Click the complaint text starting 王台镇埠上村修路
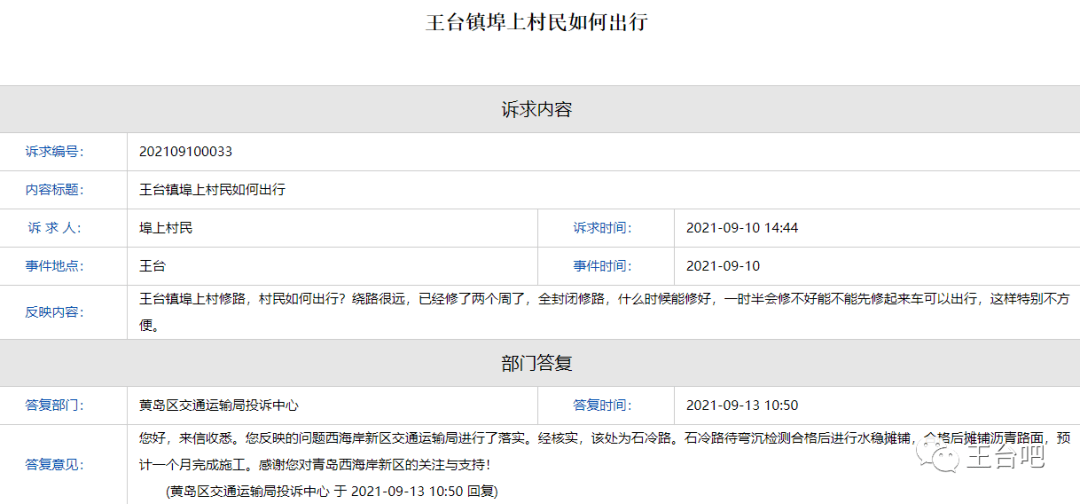The width and height of the screenshot is (1080, 504). click(603, 313)
